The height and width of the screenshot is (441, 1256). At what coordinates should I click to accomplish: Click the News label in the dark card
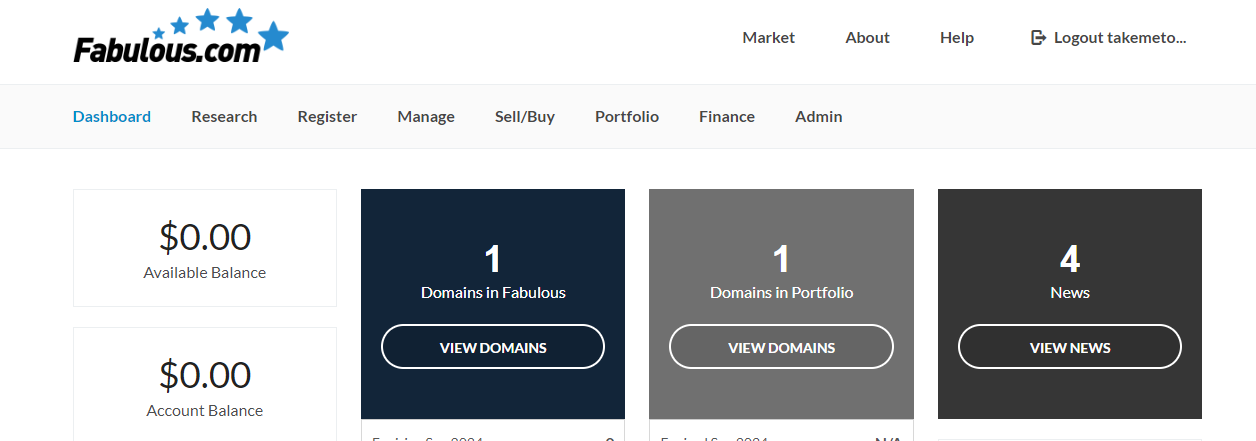tap(1070, 293)
